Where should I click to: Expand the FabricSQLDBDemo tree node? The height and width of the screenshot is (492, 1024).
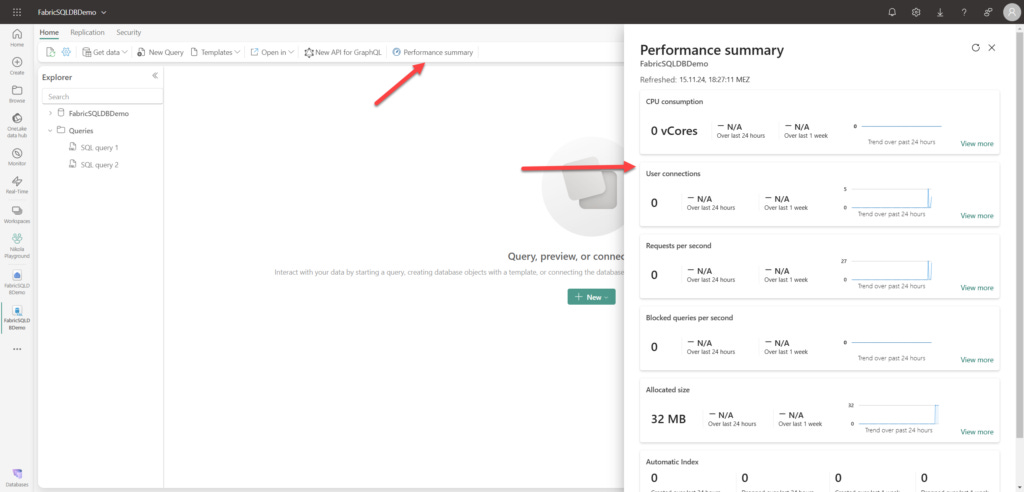coord(50,113)
